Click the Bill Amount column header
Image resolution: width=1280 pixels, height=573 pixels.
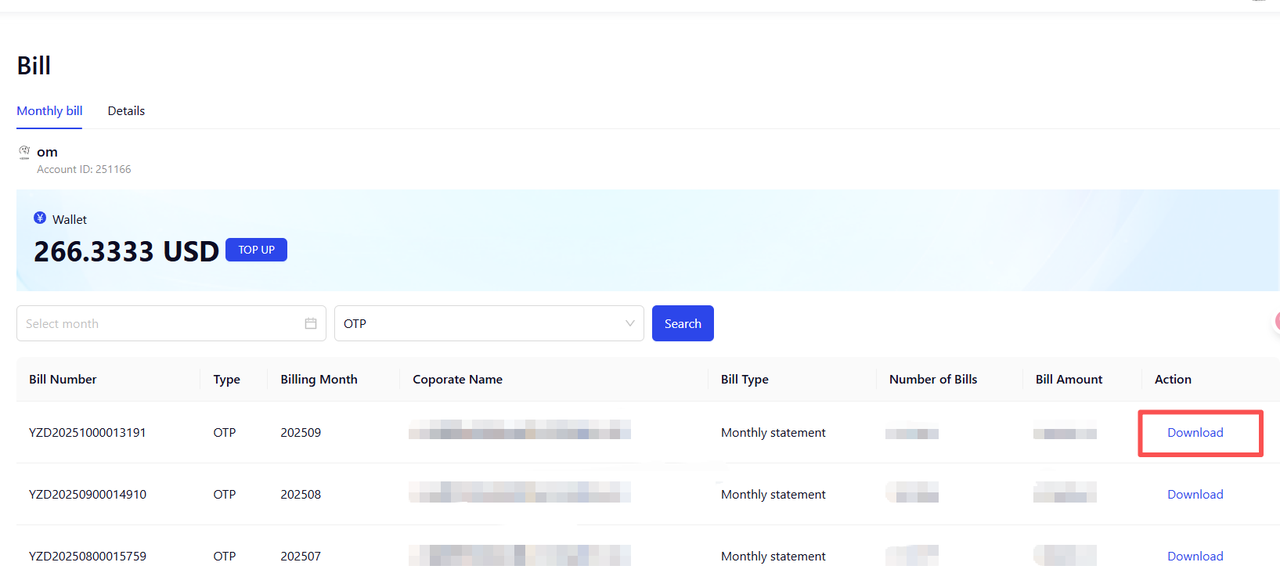pyautogui.click(x=1069, y=380)
